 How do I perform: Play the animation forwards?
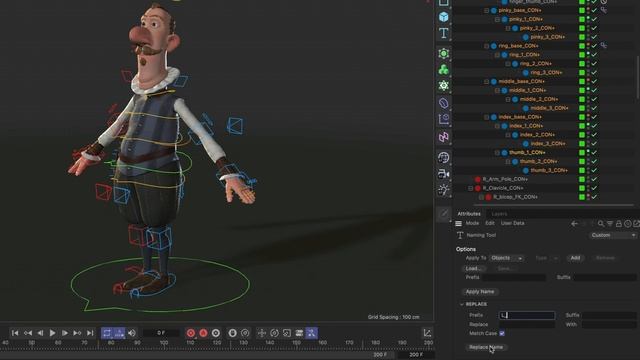[x=52, y=333]
